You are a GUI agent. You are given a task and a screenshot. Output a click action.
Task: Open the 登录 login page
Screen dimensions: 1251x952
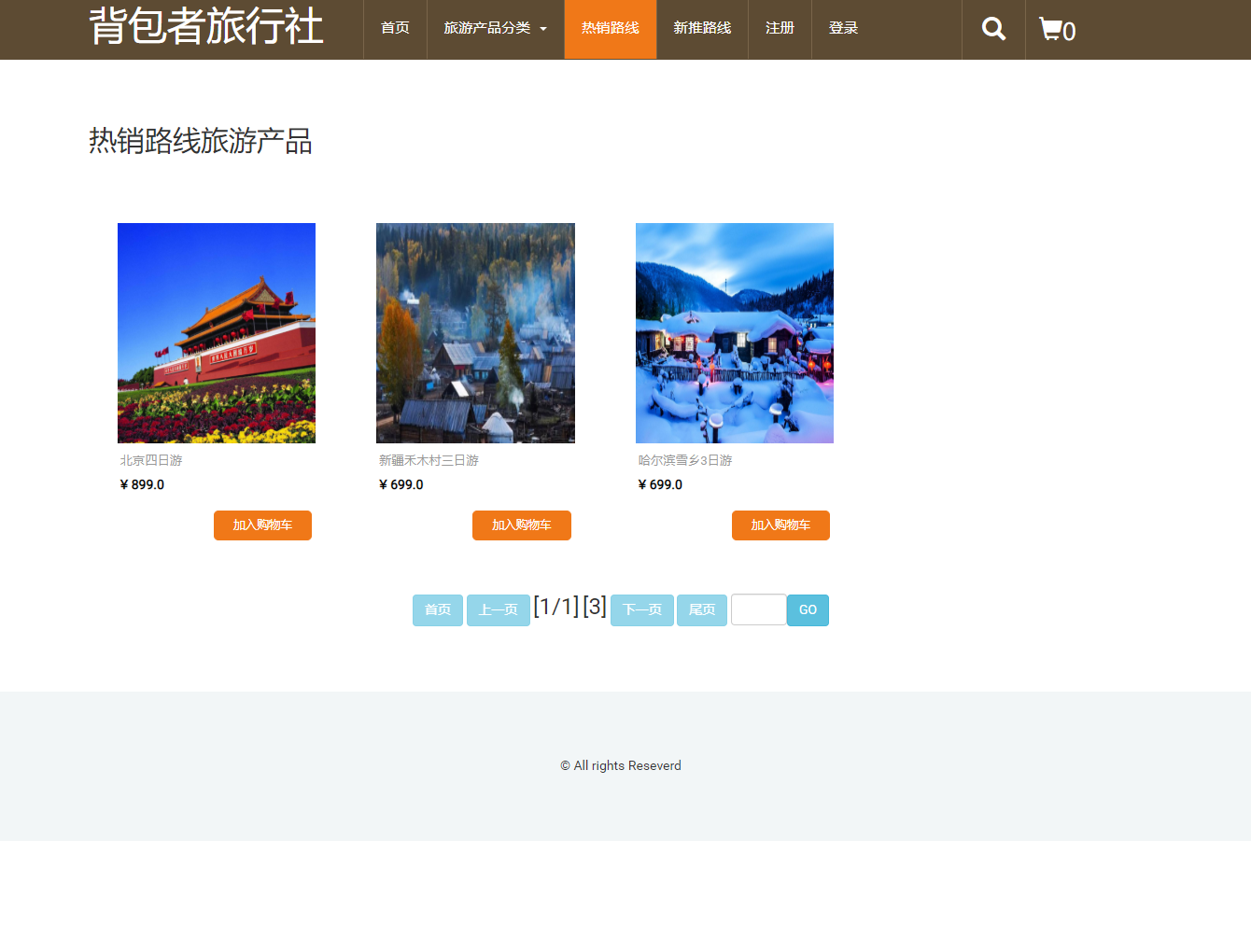click(x=843, y=28)
